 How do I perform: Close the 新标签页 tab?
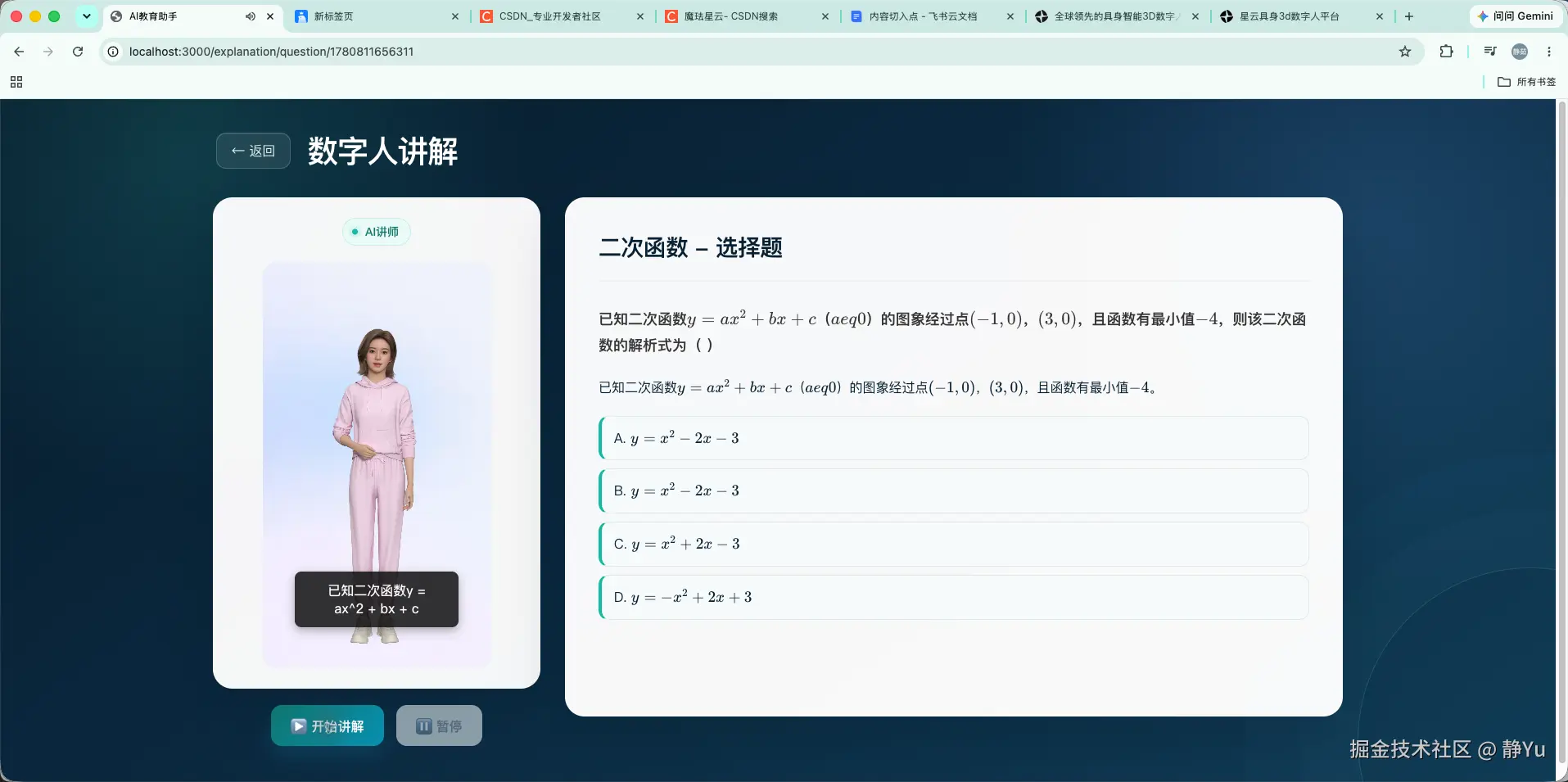click(x=455, y=16)
